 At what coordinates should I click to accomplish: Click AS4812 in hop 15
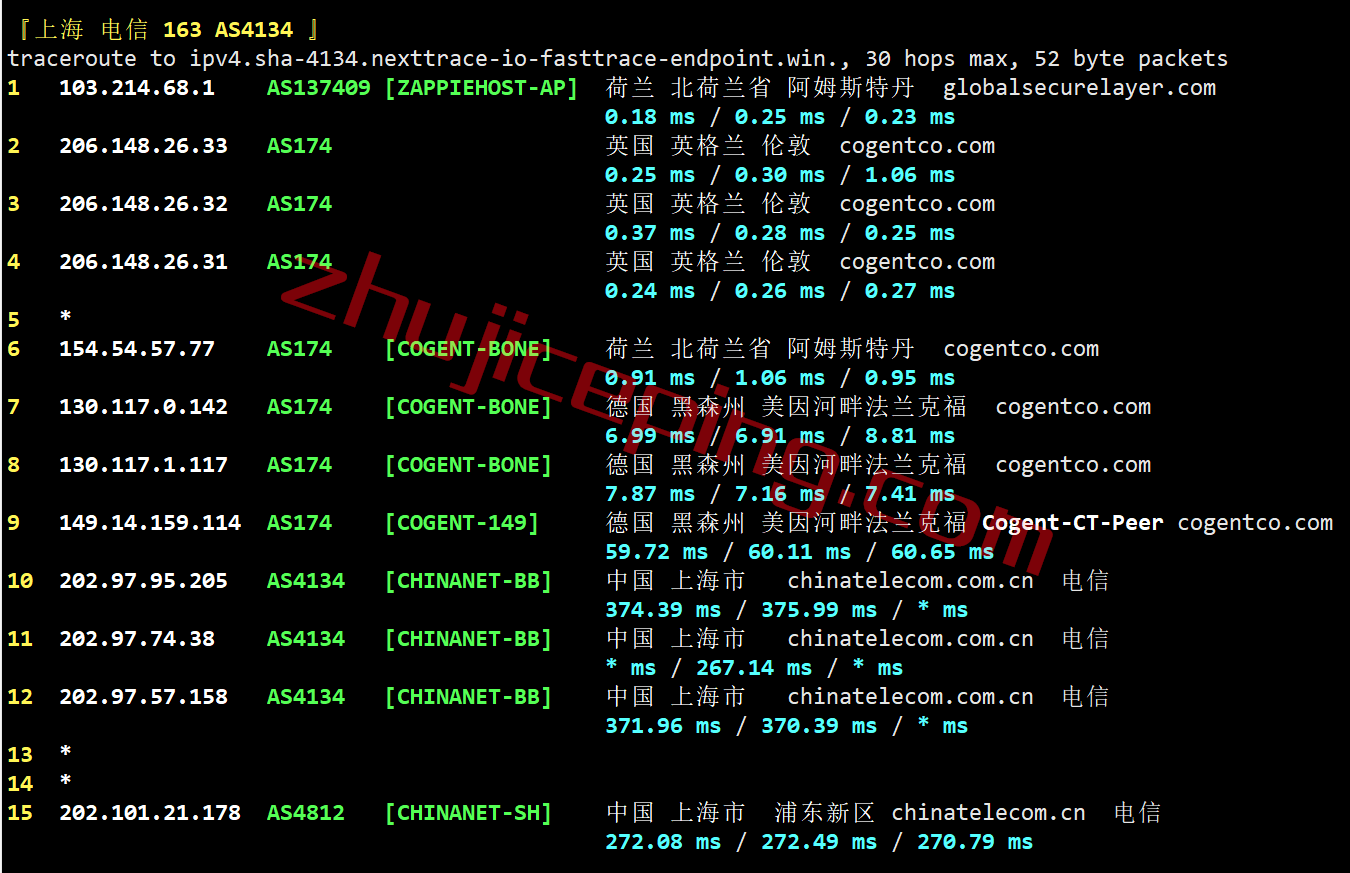click(x=306, y=813)
